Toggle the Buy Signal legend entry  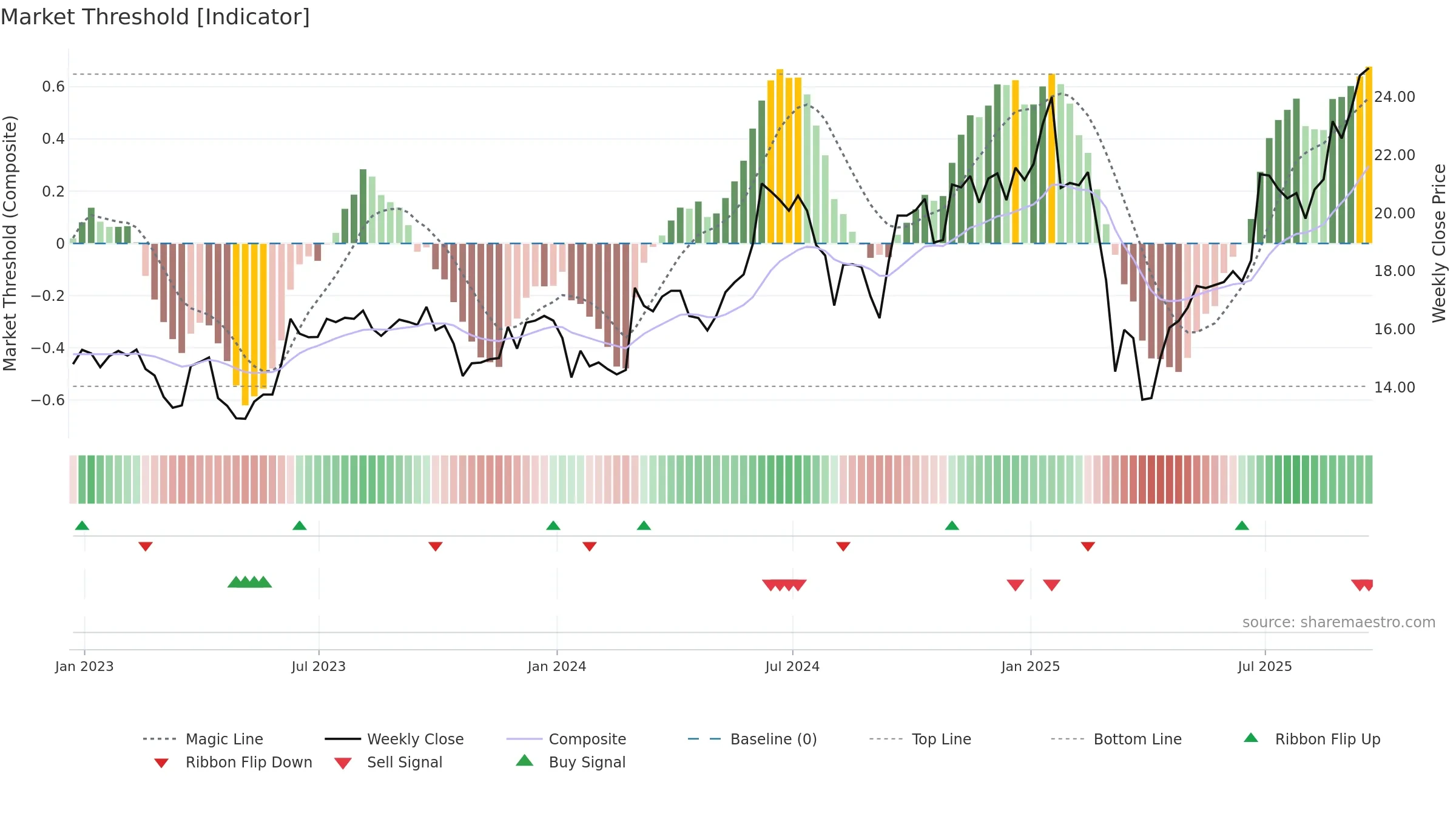[x=570, y=762]
